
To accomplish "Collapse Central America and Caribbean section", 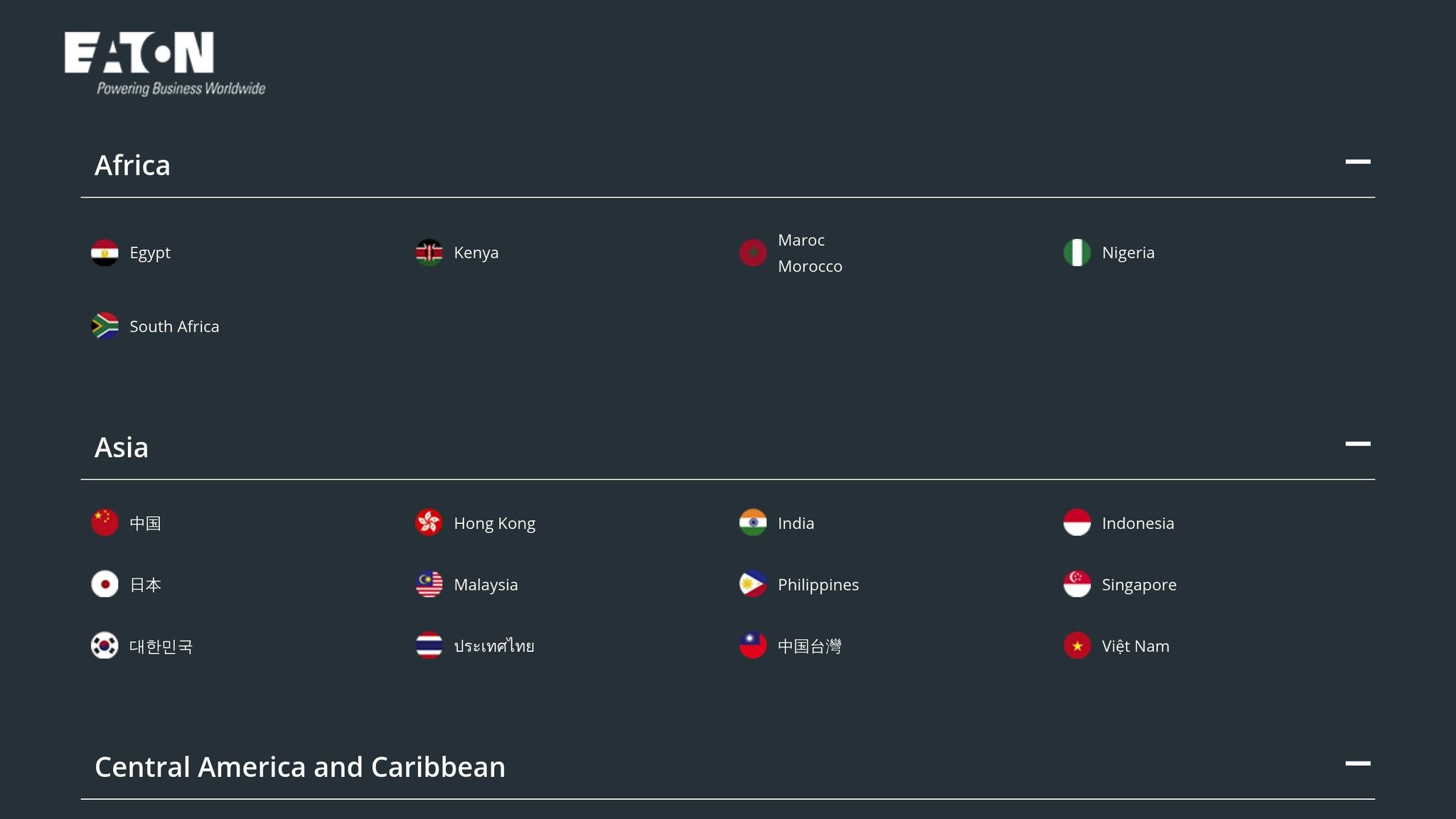I will coord(1357,764).
